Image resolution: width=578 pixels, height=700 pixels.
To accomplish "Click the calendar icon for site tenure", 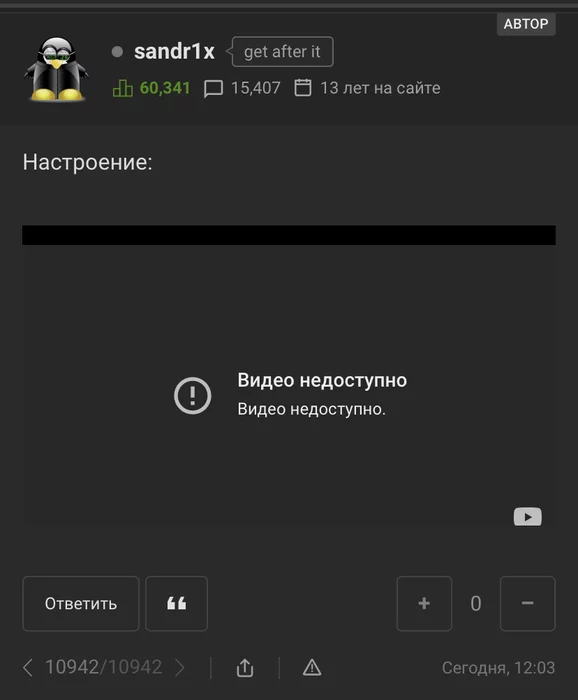I will (x=303, y=88).
